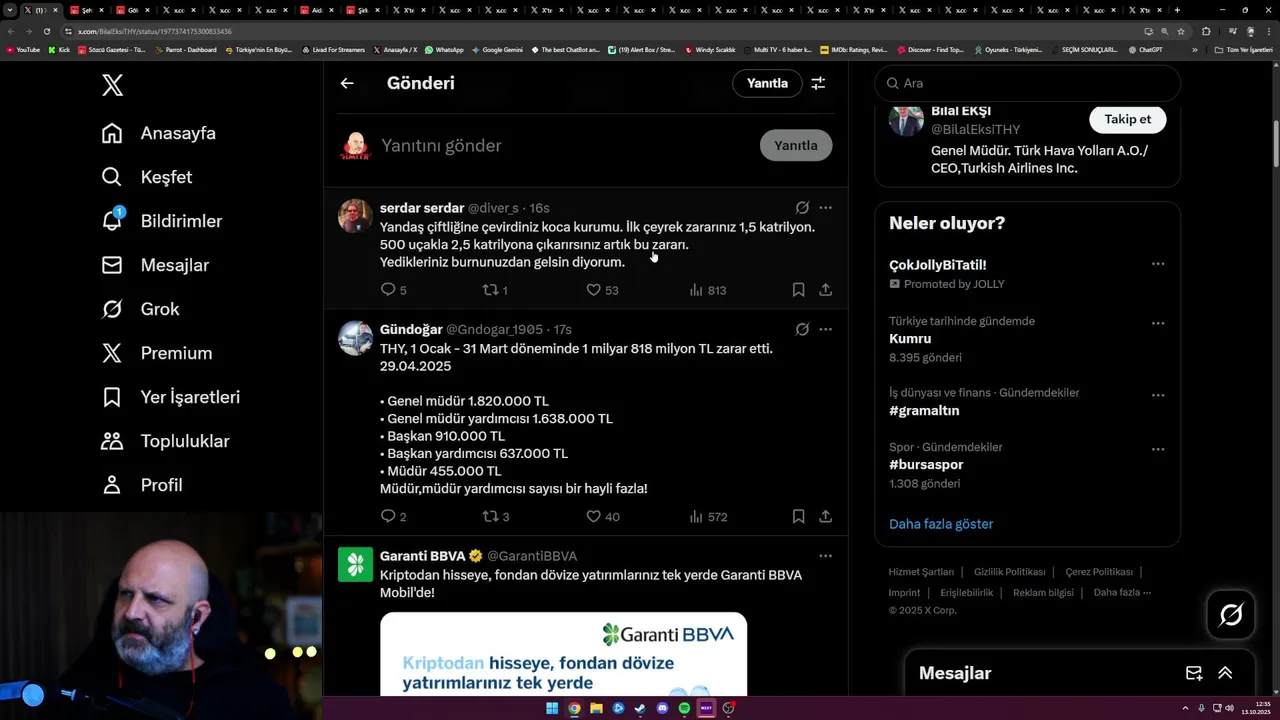Open Keşfet from the sidebar

pyautogui.click(x=147, y=177)
